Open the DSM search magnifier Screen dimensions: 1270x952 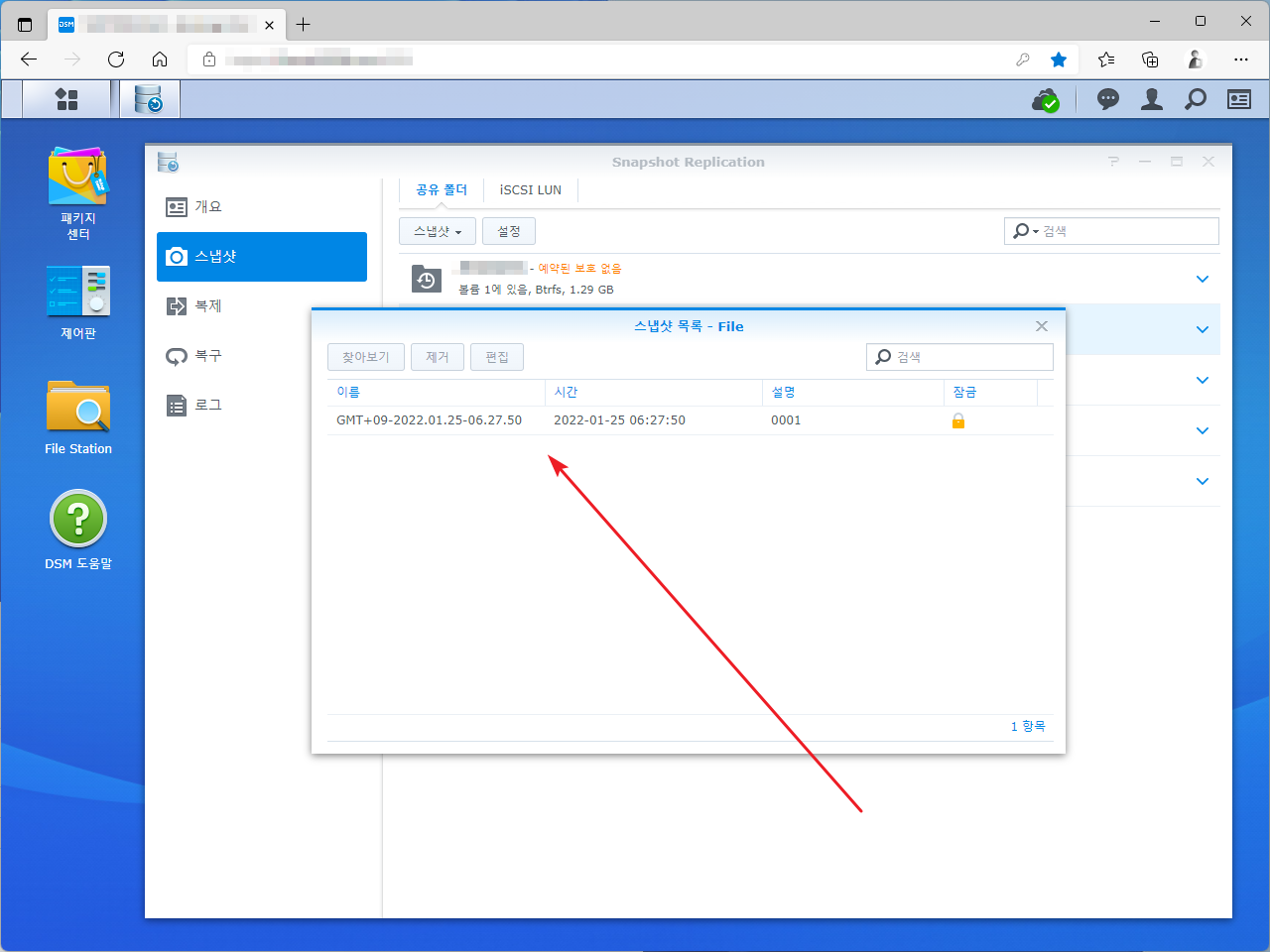[1196, 99]
